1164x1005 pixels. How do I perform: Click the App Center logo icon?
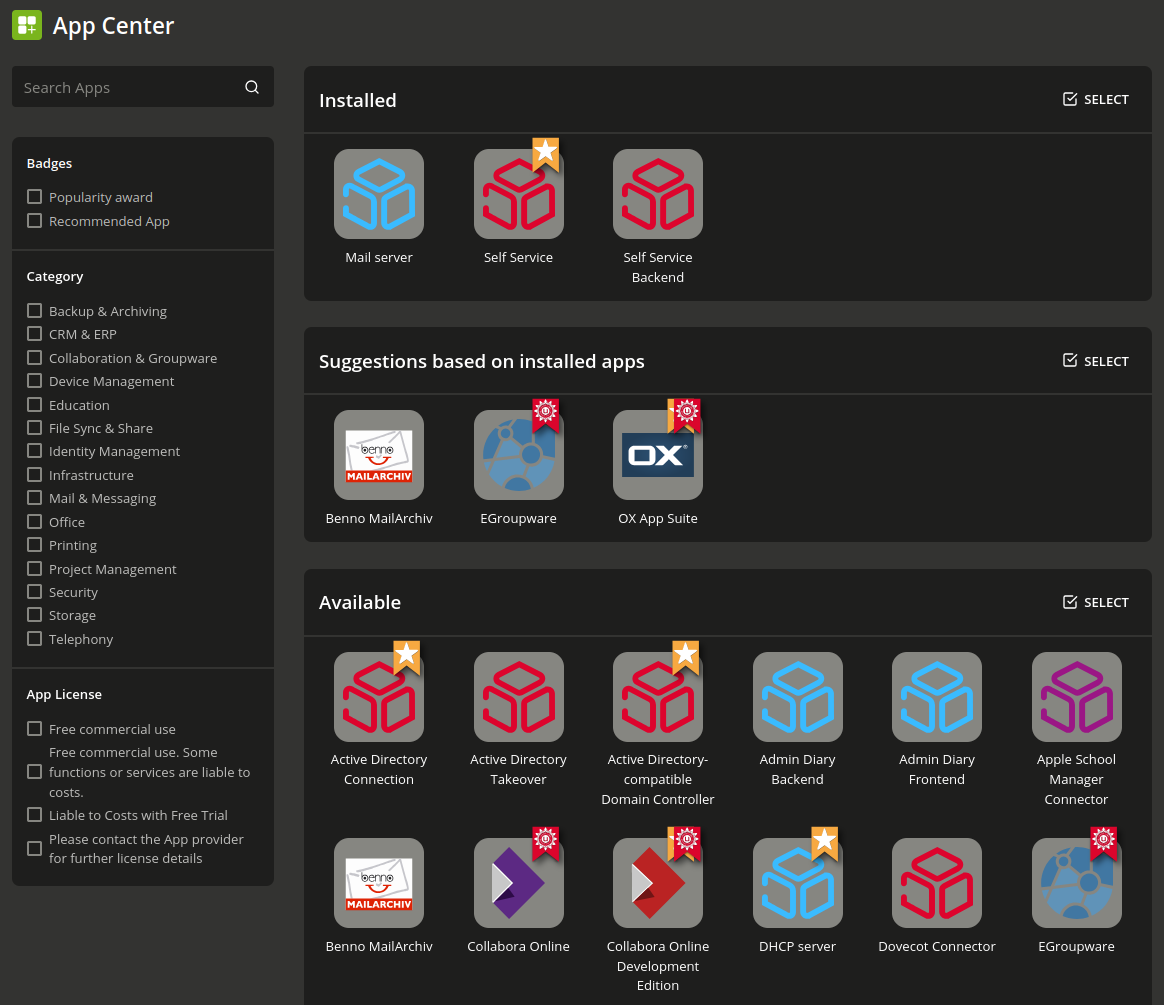click(27, 25)
